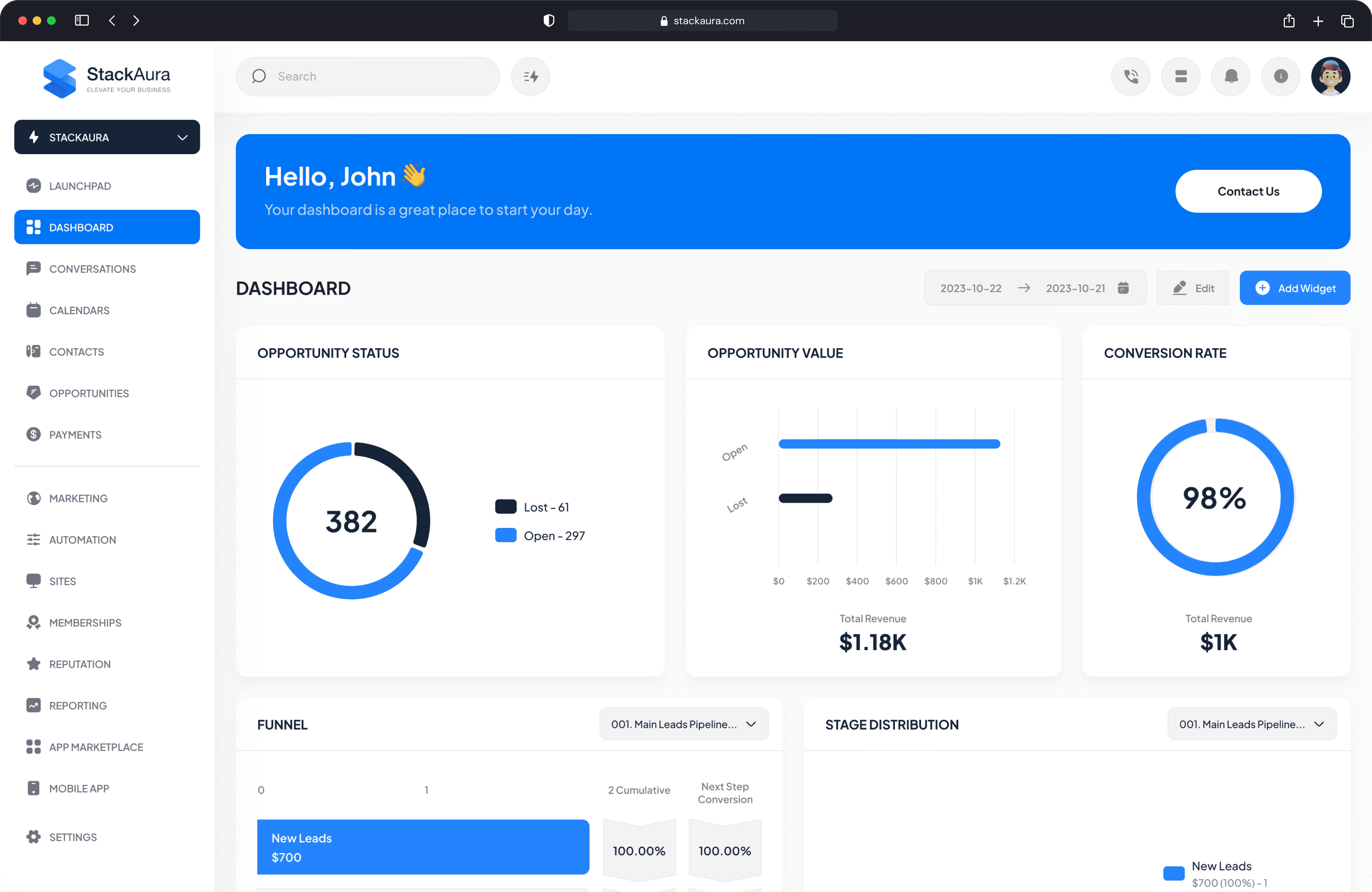Image resolution: width=1372 pixels, height=892 pixels.
Task: Open the Settings section
Action: 73,837
